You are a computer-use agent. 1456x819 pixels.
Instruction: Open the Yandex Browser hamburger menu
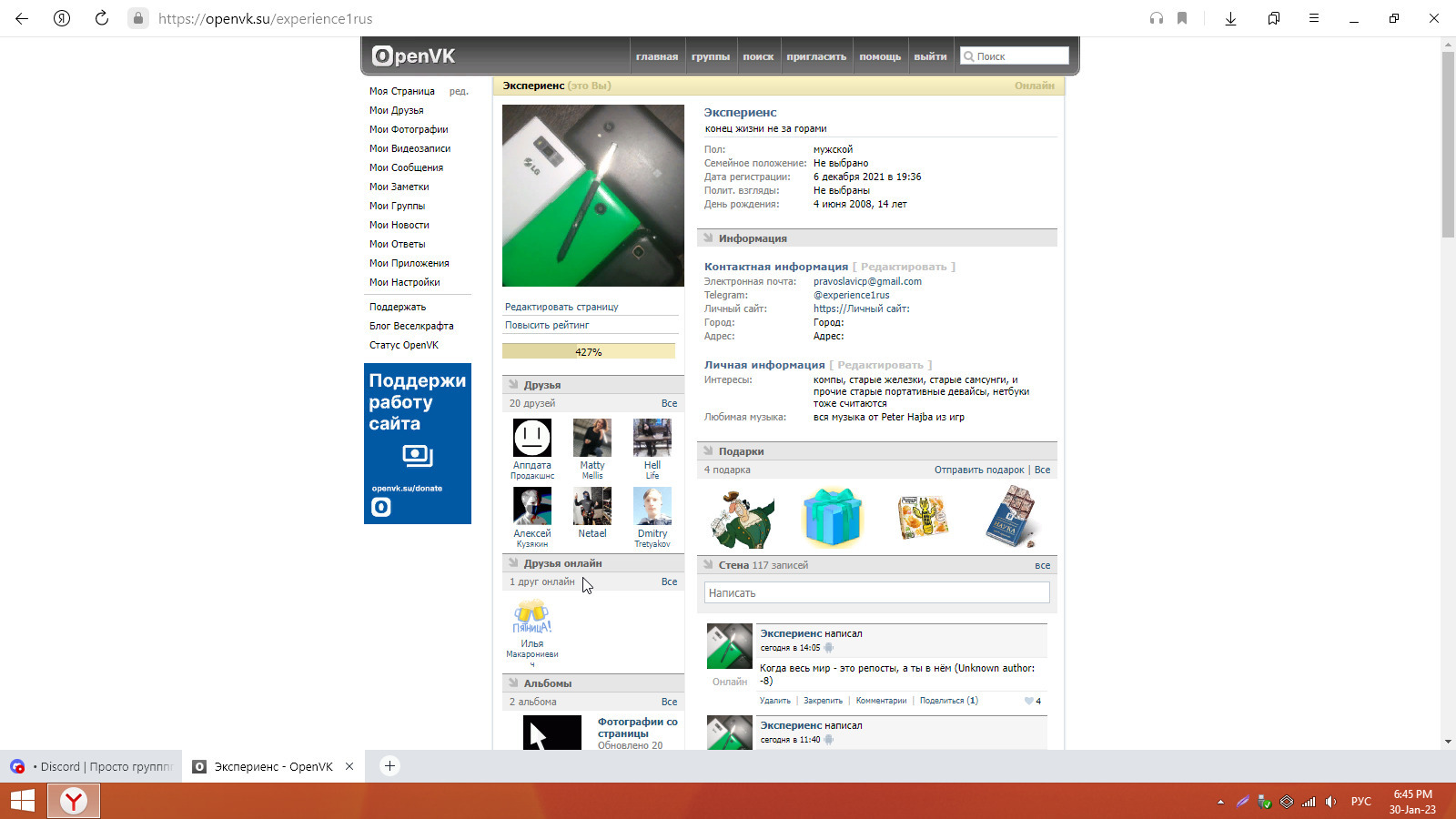tap(1314, 18)
